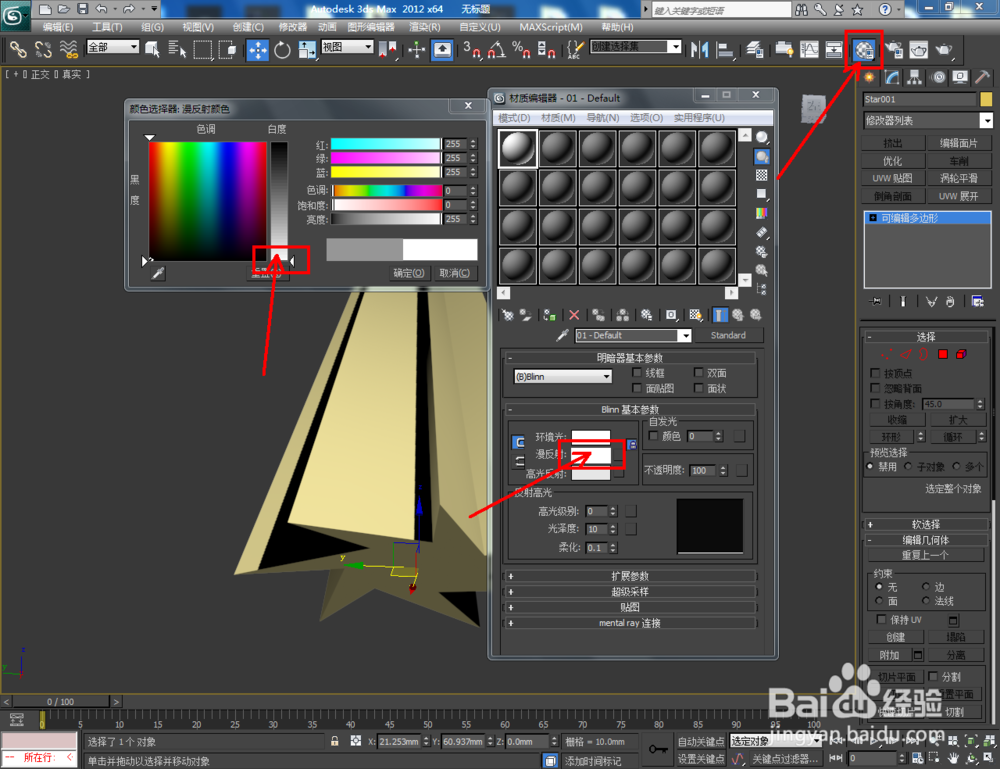The image size is (1000, 769).
Task: Open 导航(N) menu in Material Editor
Action: click(603, 117)
